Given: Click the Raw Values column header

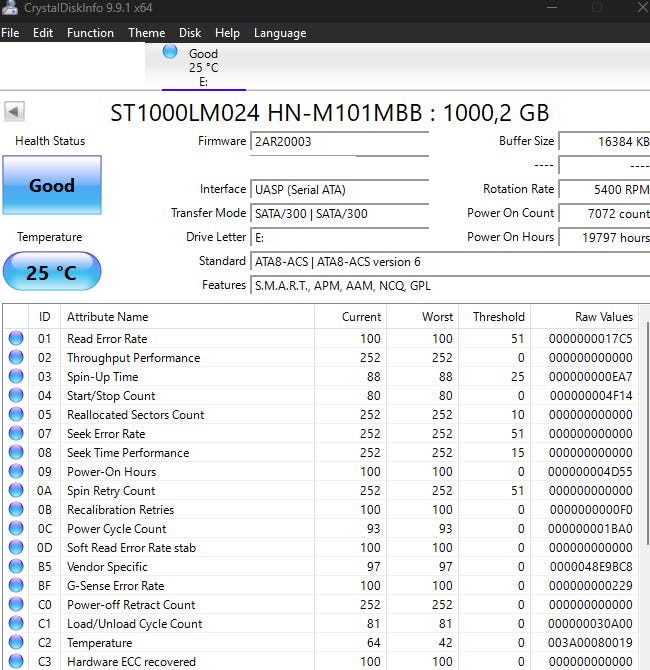Looking at the screenshot, I should click(584, 317).
